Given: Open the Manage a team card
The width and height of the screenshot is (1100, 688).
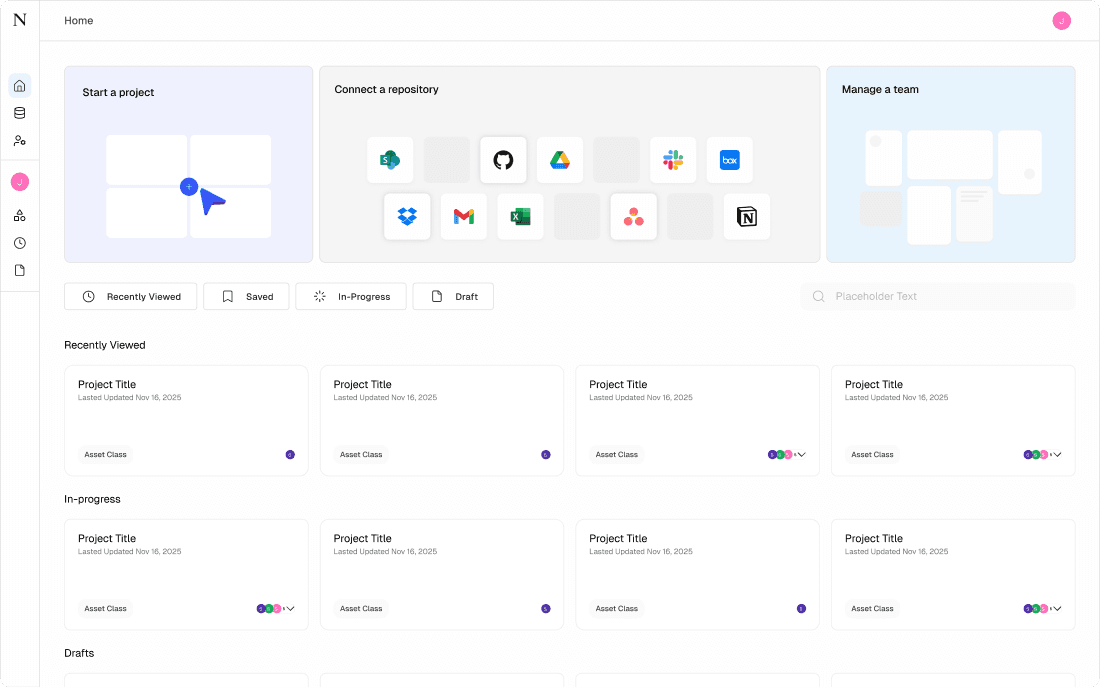Looking at the screenshot, I should point(951,164).
